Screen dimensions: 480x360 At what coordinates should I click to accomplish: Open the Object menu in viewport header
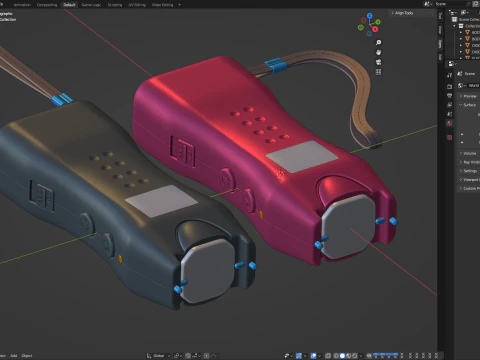[27, 356]
